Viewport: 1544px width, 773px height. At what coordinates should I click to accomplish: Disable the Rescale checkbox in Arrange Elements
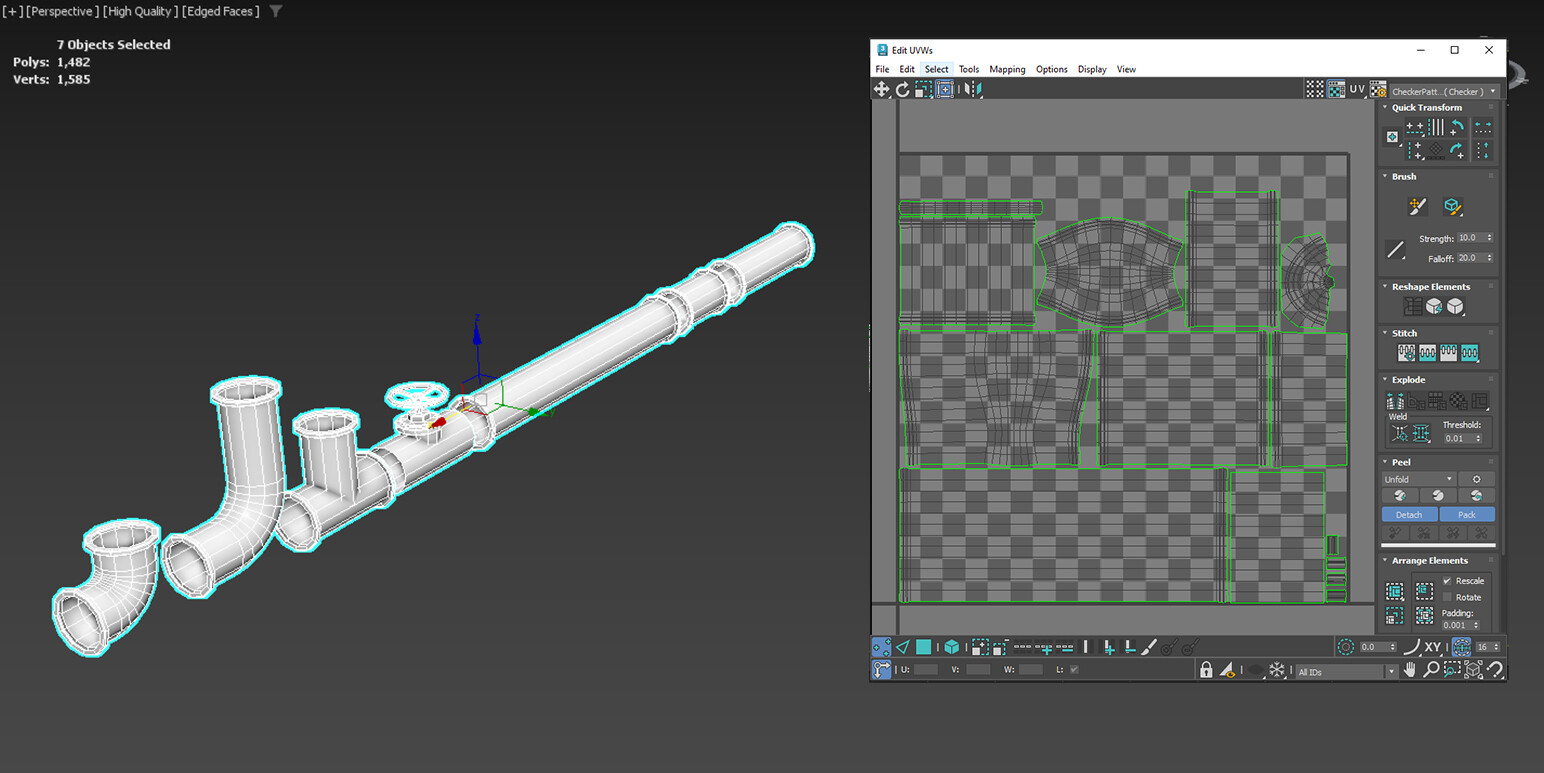click(1446, 581)
